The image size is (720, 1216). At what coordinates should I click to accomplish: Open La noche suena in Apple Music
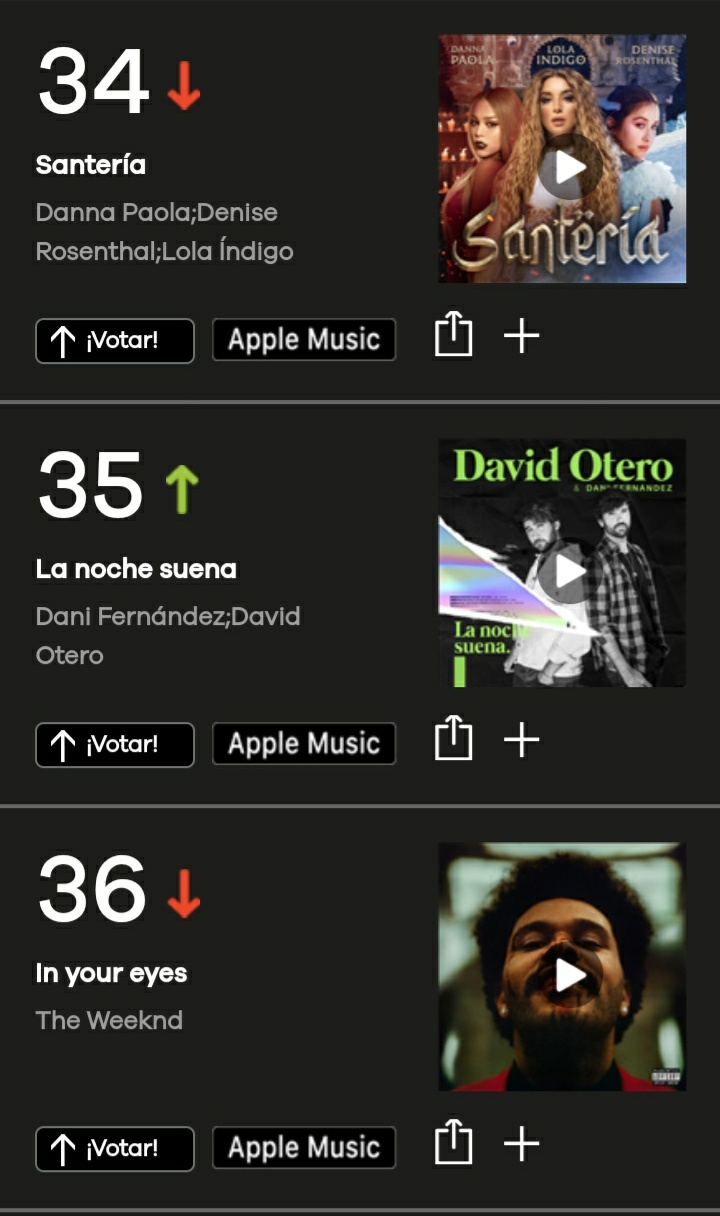pos(304,744)
